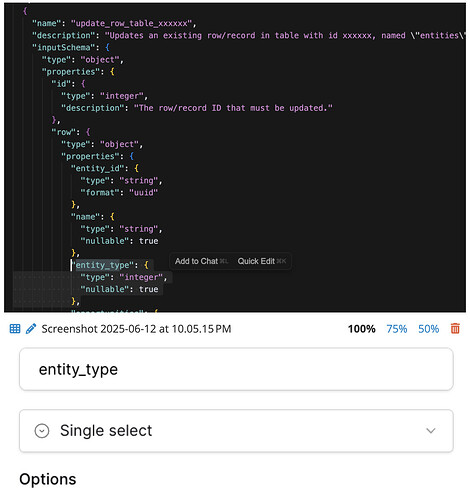Click the "update_row_table_xxxxxx" name string

[131, 23]
